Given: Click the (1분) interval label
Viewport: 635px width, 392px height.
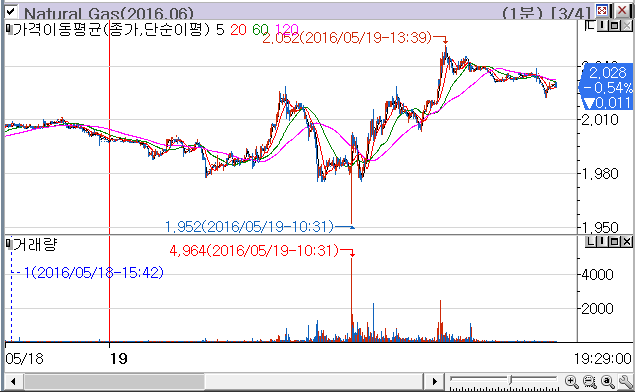Looking at the screenshot, I should coord(522,14).
